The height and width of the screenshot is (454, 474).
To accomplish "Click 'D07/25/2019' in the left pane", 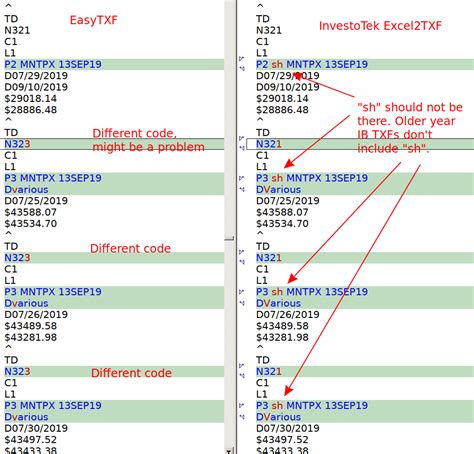I will pyautogui.click(x=36, y=201).
